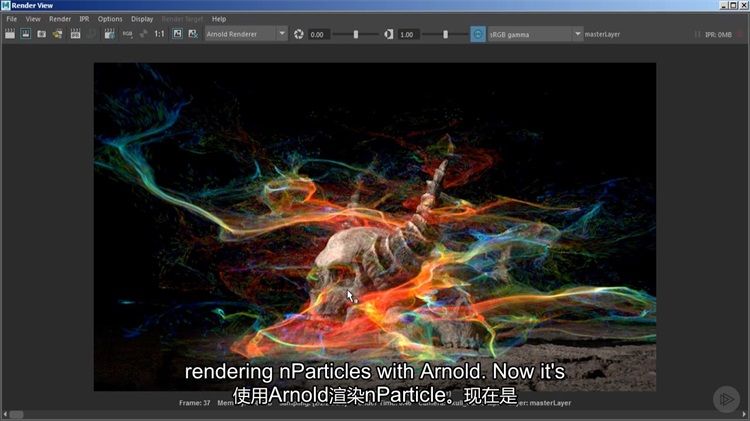Click the Render View window icon
Viewport: 750px width, 421px height.
6,5
